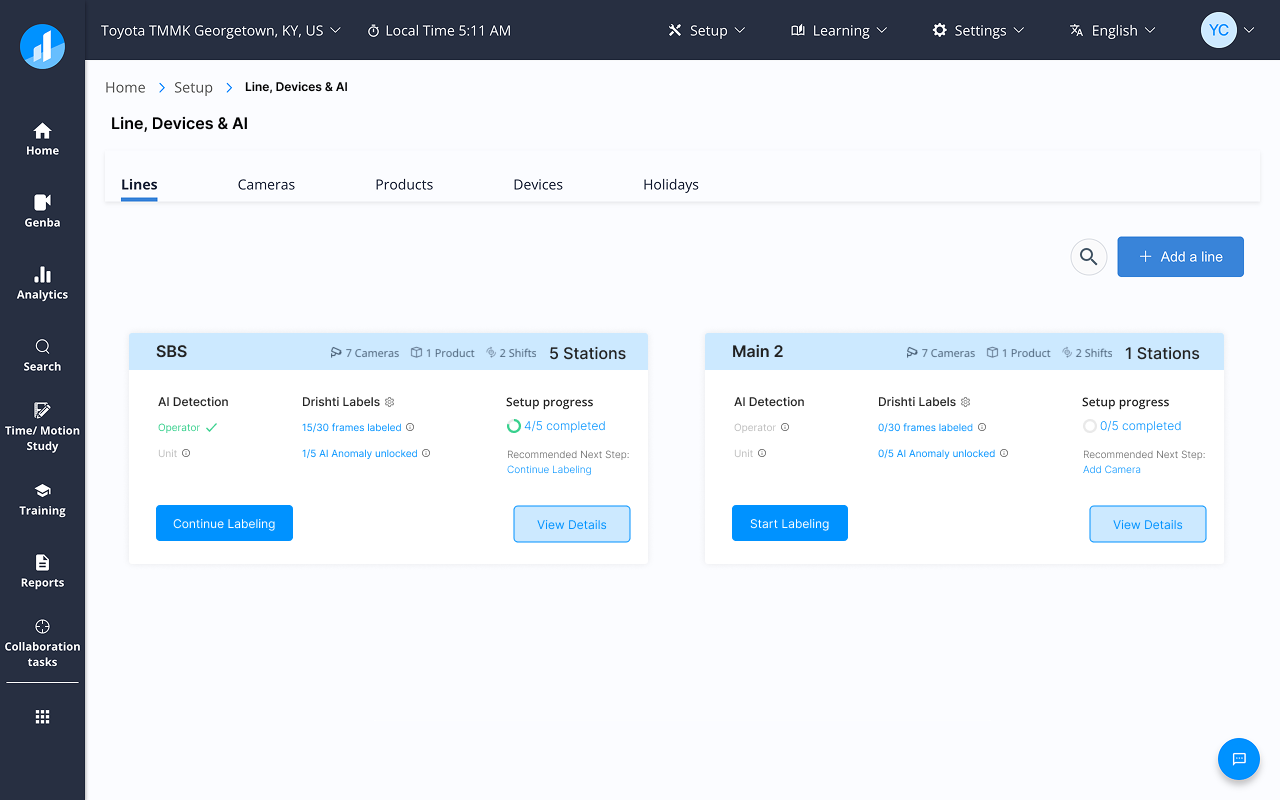Expand the user account chevron
Image resolution: width=1280 pixels, height=800 pixels.
1249,31
